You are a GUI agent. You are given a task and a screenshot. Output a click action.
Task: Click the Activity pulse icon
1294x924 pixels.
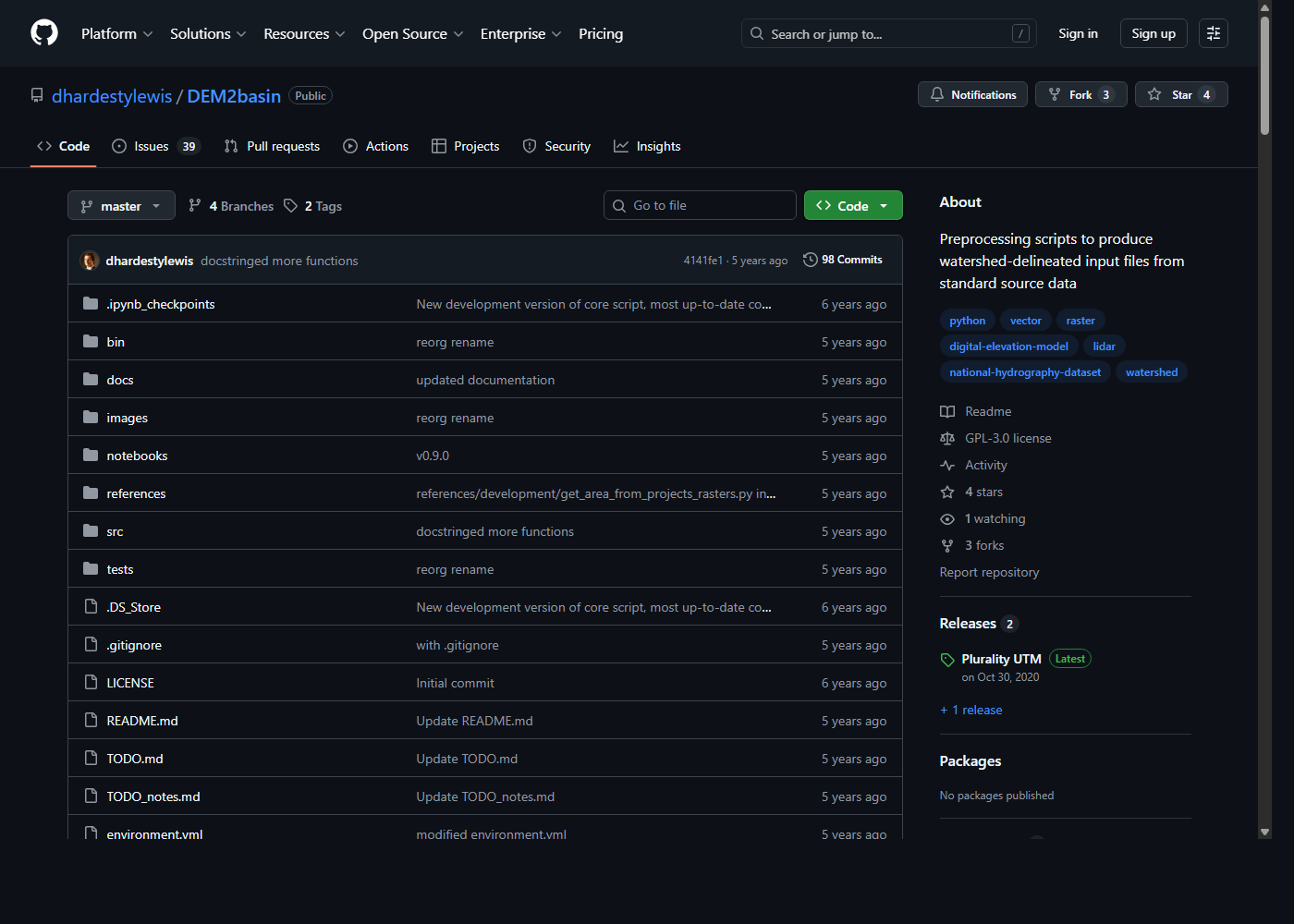[x=946, y=465]
